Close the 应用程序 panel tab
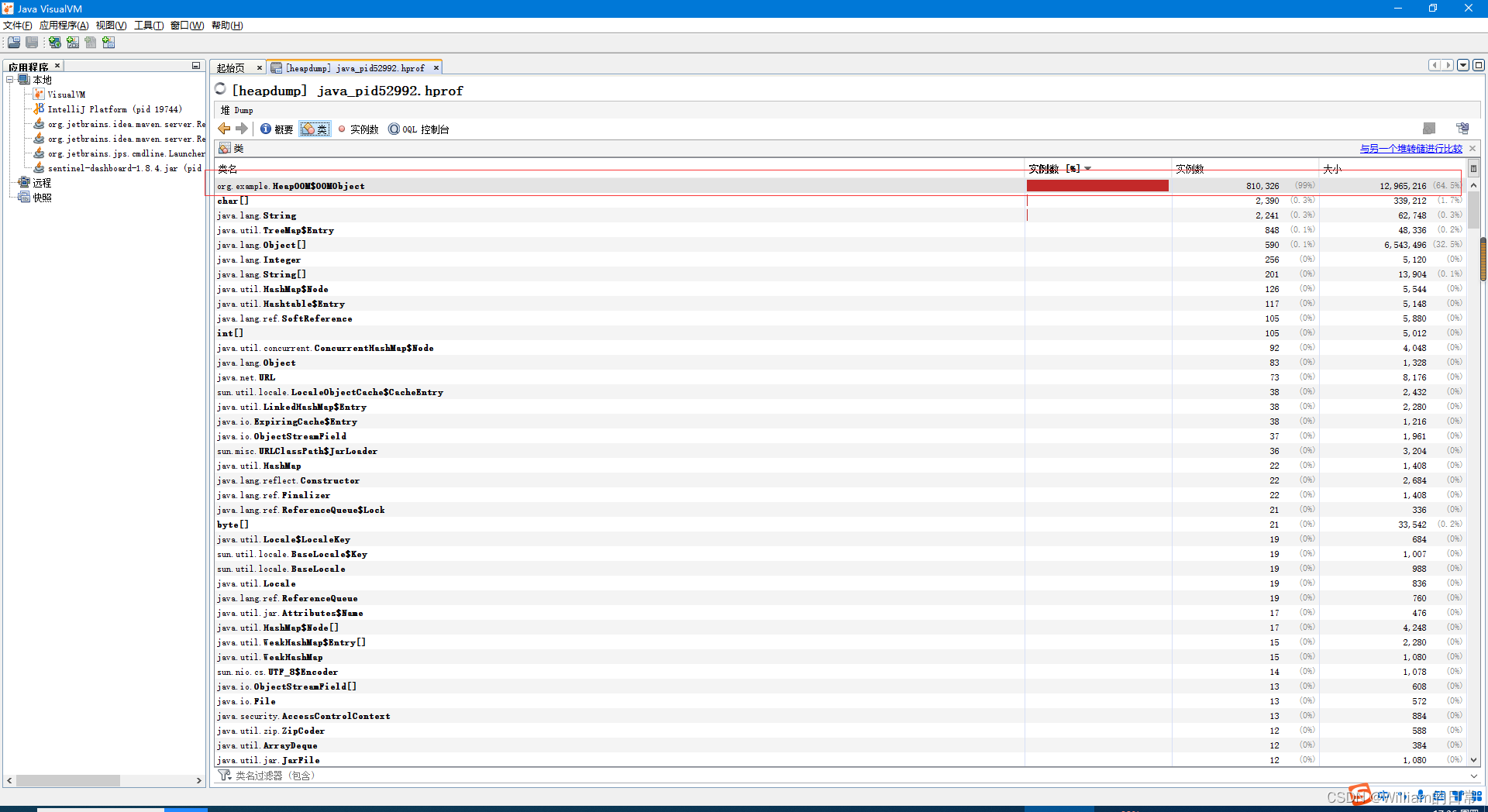This screenshot has width=1488, height=812. [x=57, y=66]
